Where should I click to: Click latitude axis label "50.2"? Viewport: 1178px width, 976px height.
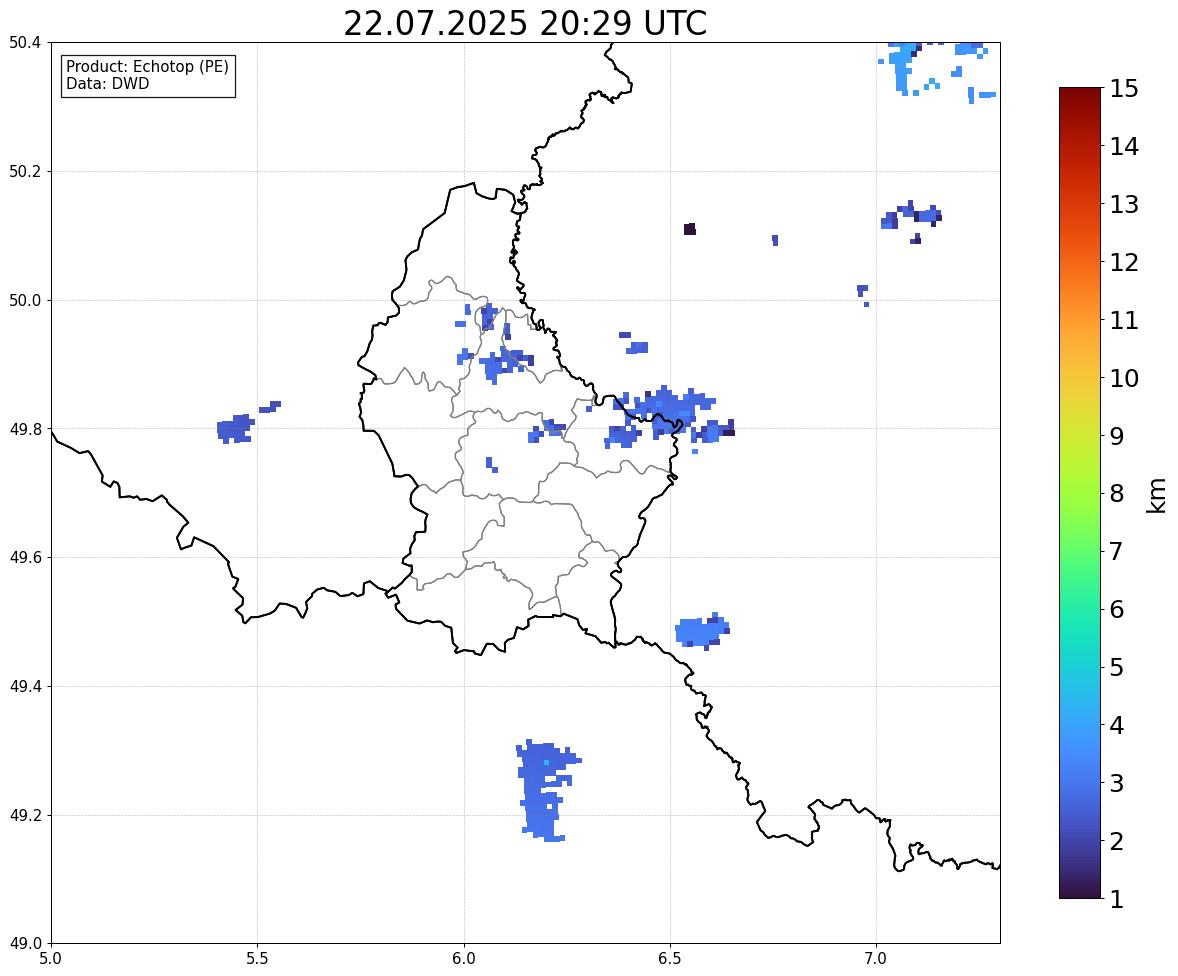[25, 171]
